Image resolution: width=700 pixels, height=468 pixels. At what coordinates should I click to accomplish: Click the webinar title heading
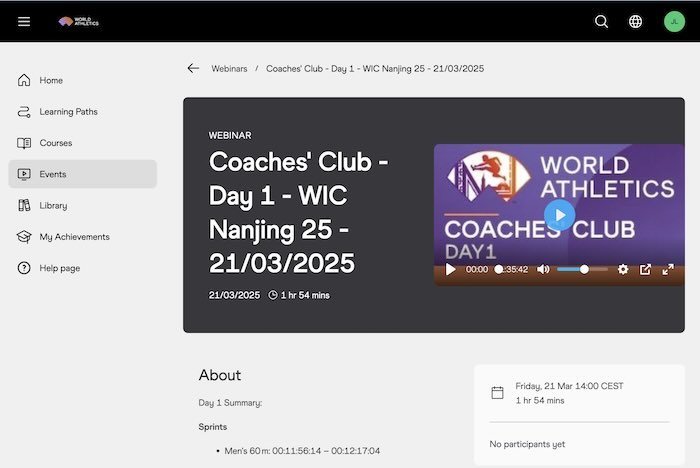tap(298, 212)
